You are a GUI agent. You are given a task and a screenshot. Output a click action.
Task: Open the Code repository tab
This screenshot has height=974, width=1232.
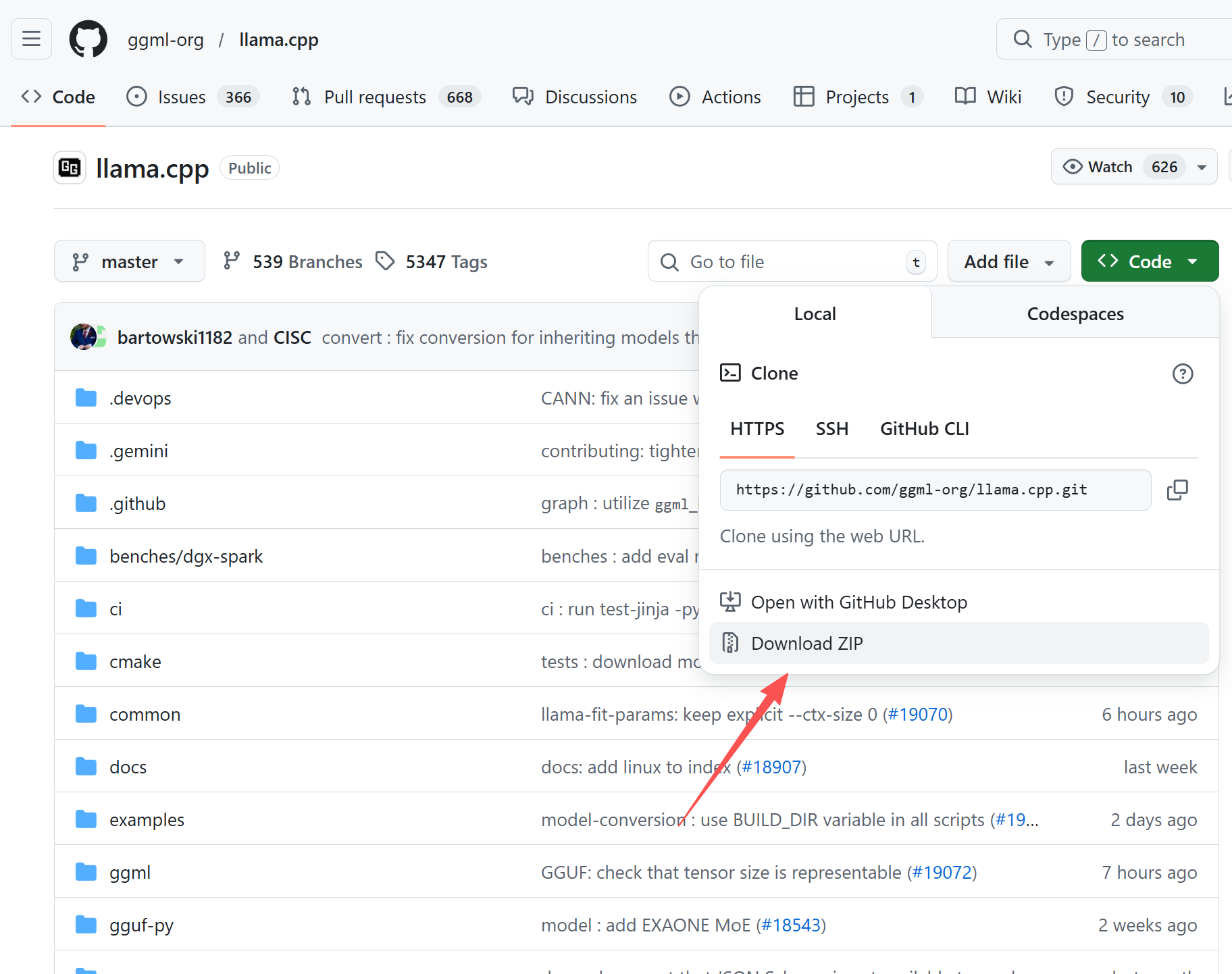(59, 97)
